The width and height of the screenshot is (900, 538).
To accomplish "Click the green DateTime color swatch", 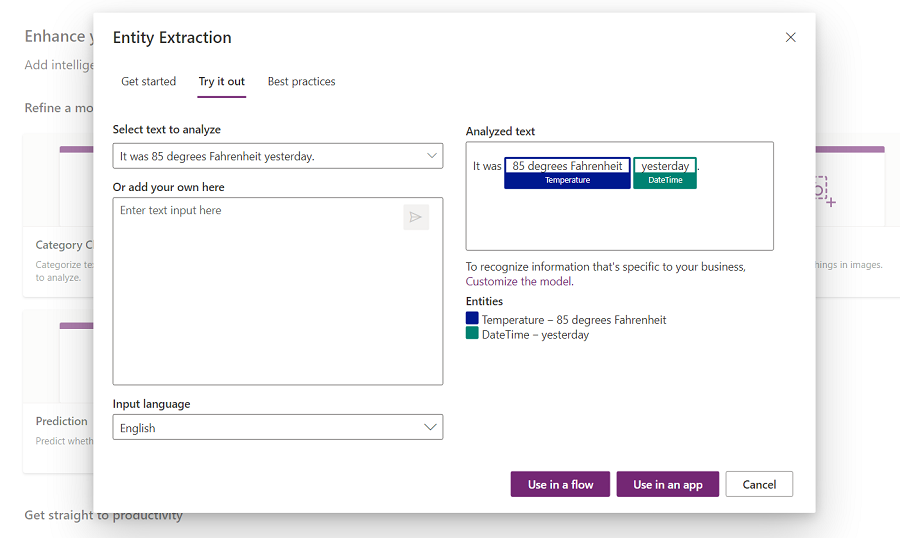I will click(x=472, y=333).
